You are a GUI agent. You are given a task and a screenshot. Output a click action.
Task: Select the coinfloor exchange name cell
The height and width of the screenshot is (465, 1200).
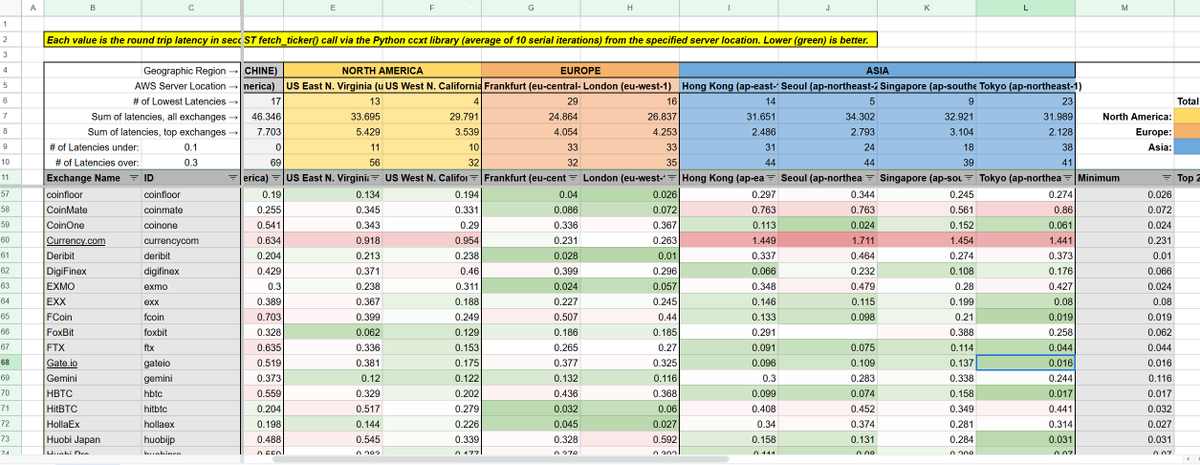coord(92,193)
